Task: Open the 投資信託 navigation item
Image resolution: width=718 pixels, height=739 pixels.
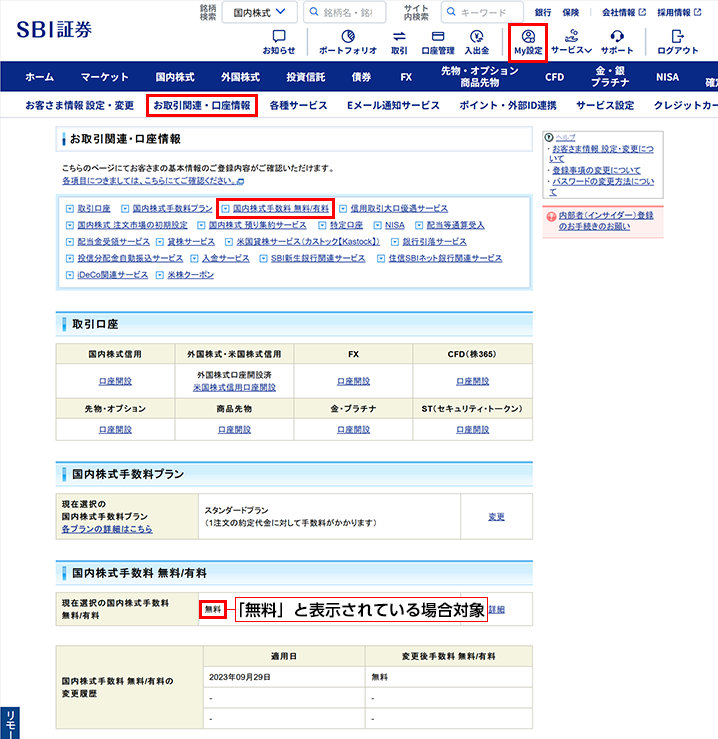Action: coord(305,77)
